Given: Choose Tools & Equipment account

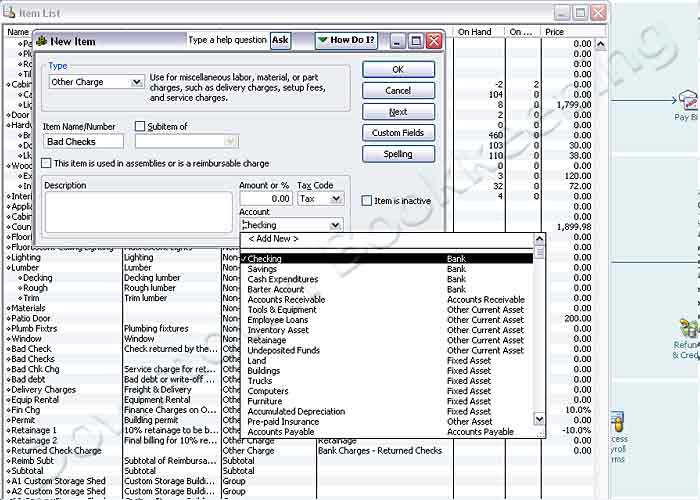Looking at the screenshot, I should pos(387,310).
